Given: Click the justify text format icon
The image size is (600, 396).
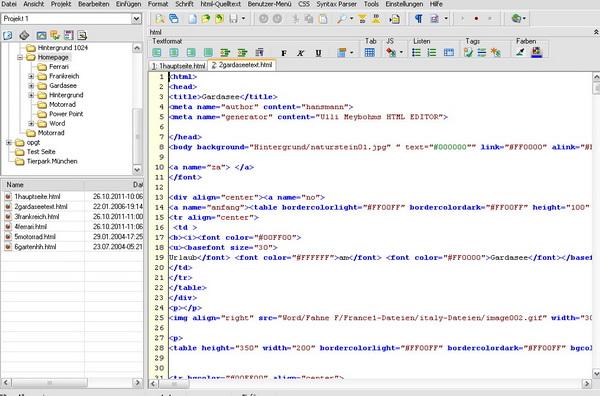Looking at the screenshot, I should (x=208, y=52).
